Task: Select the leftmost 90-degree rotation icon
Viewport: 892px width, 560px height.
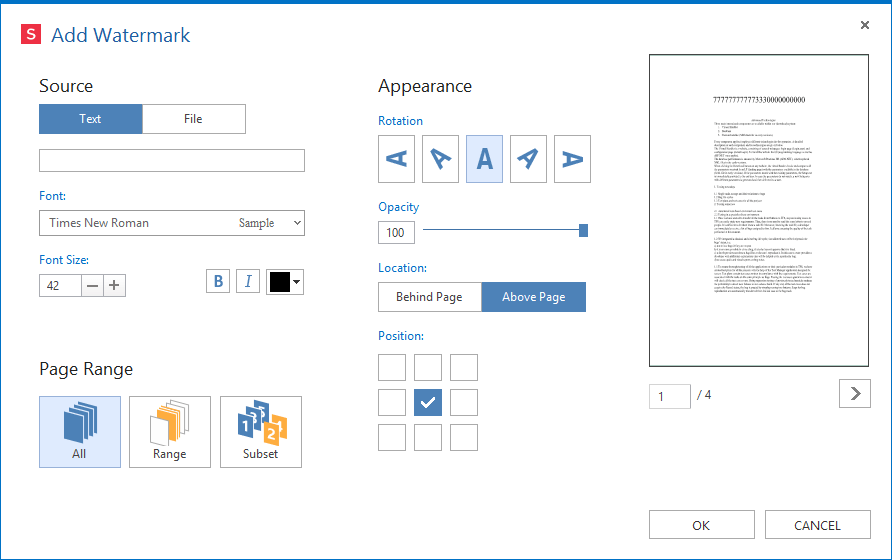Action: (x=396, y=159)
